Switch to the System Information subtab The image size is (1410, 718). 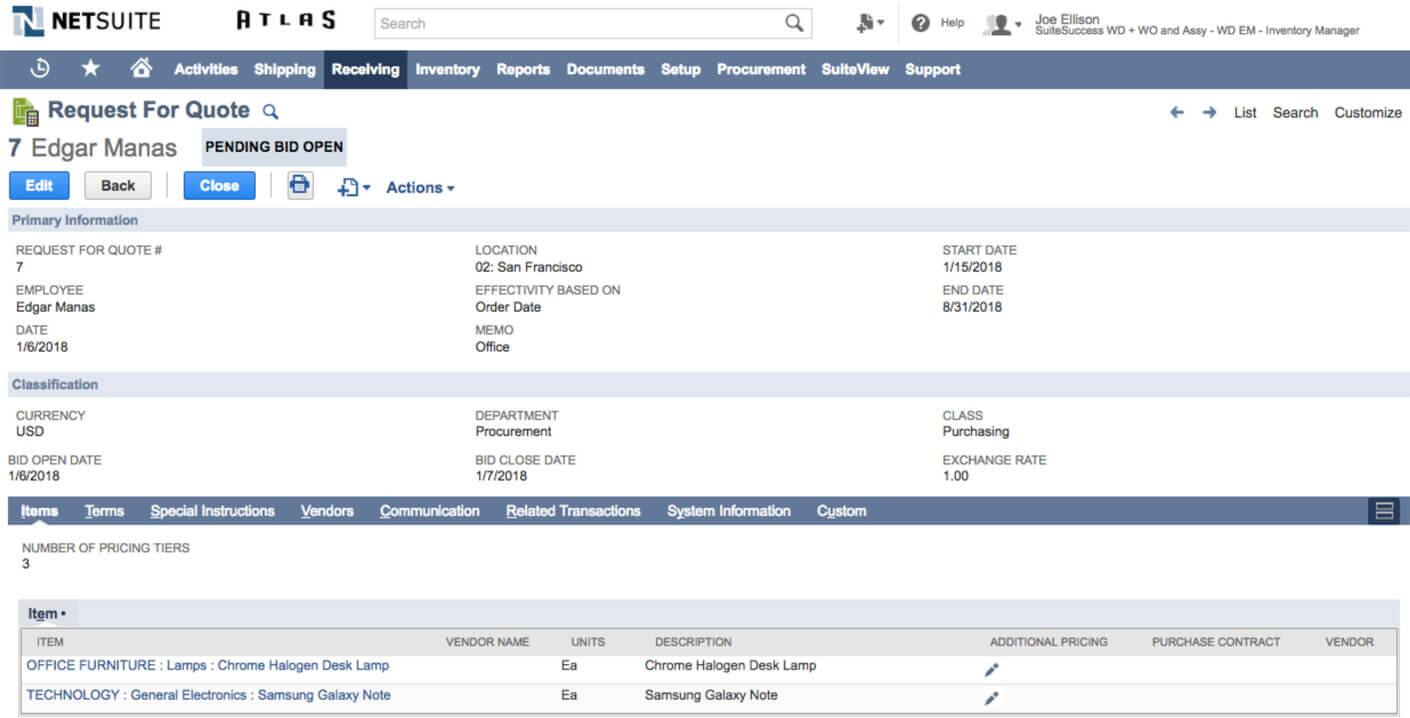(729, 511)
